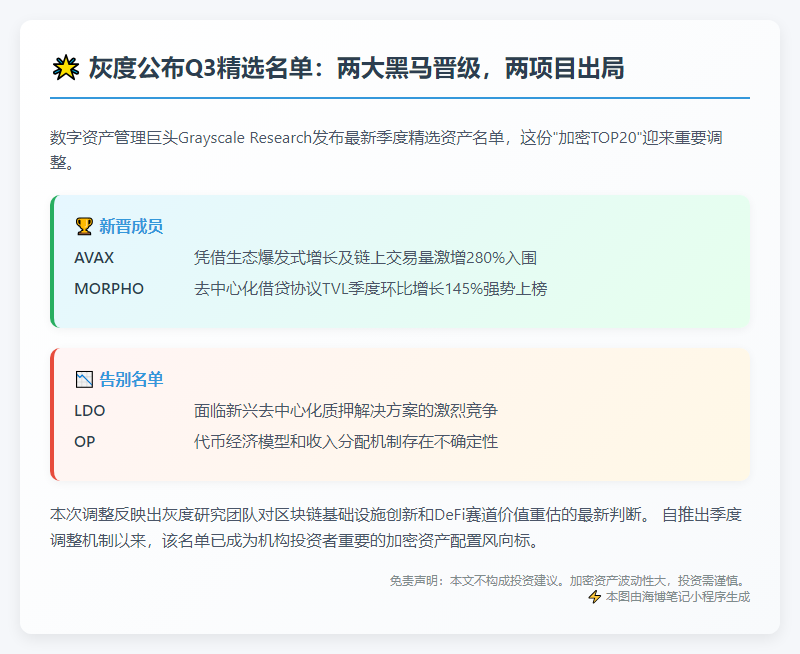This screenshot has width=800, height=654.
Task: Click the closing paragraph about DeFi赛道
Action: tap(396, 527)
